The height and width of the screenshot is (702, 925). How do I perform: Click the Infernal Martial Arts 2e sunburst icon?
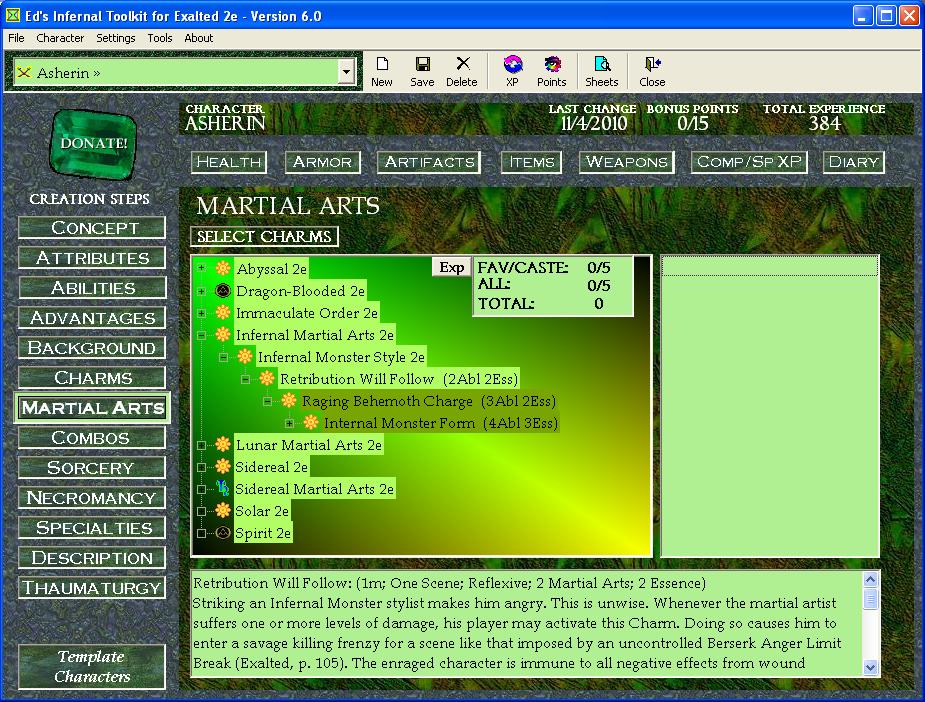(223, 334)
